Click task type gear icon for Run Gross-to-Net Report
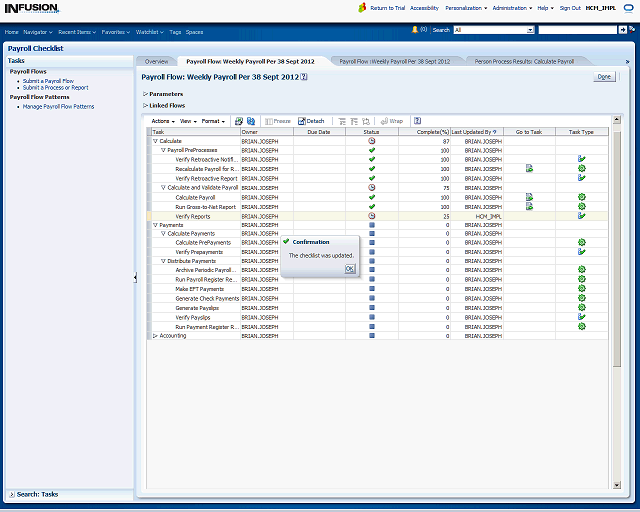640x512 pixels. click(x=581, y=207)
